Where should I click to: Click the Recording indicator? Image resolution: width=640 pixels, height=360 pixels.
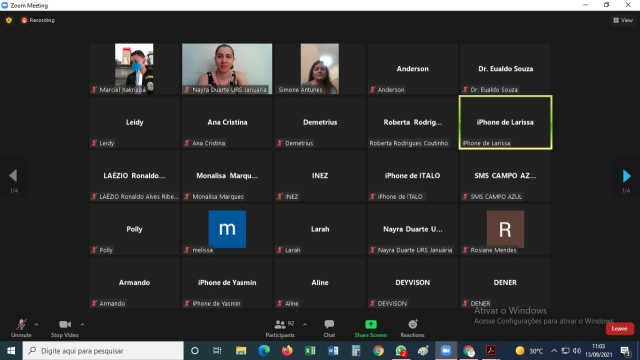click(38, 20)
